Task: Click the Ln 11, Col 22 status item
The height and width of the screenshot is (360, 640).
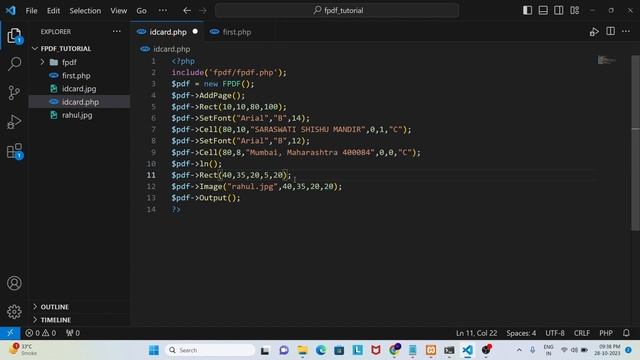Action: pyautogui.click(x=476, y=333)
